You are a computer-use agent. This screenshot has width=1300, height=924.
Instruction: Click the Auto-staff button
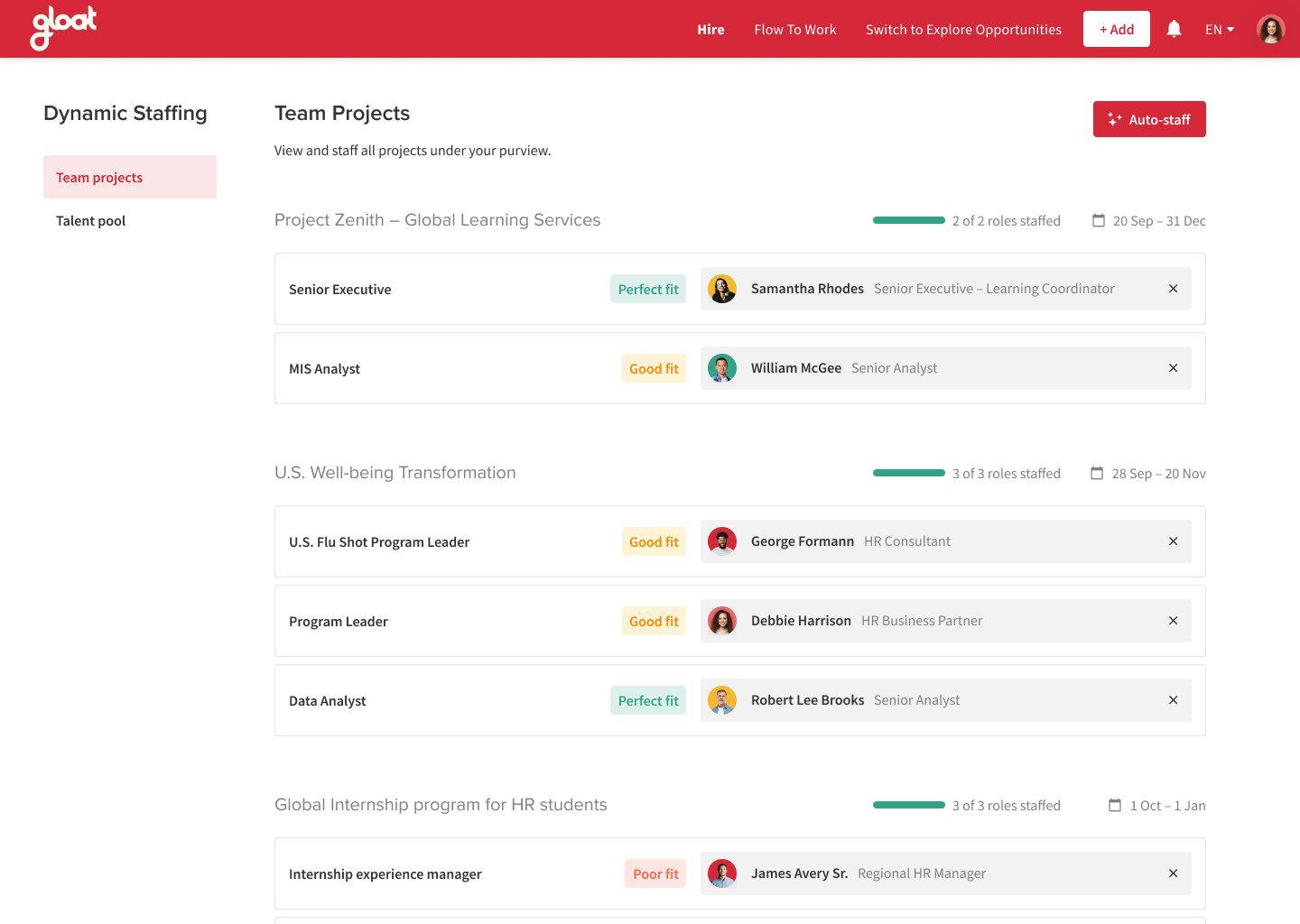point(1149,119)
